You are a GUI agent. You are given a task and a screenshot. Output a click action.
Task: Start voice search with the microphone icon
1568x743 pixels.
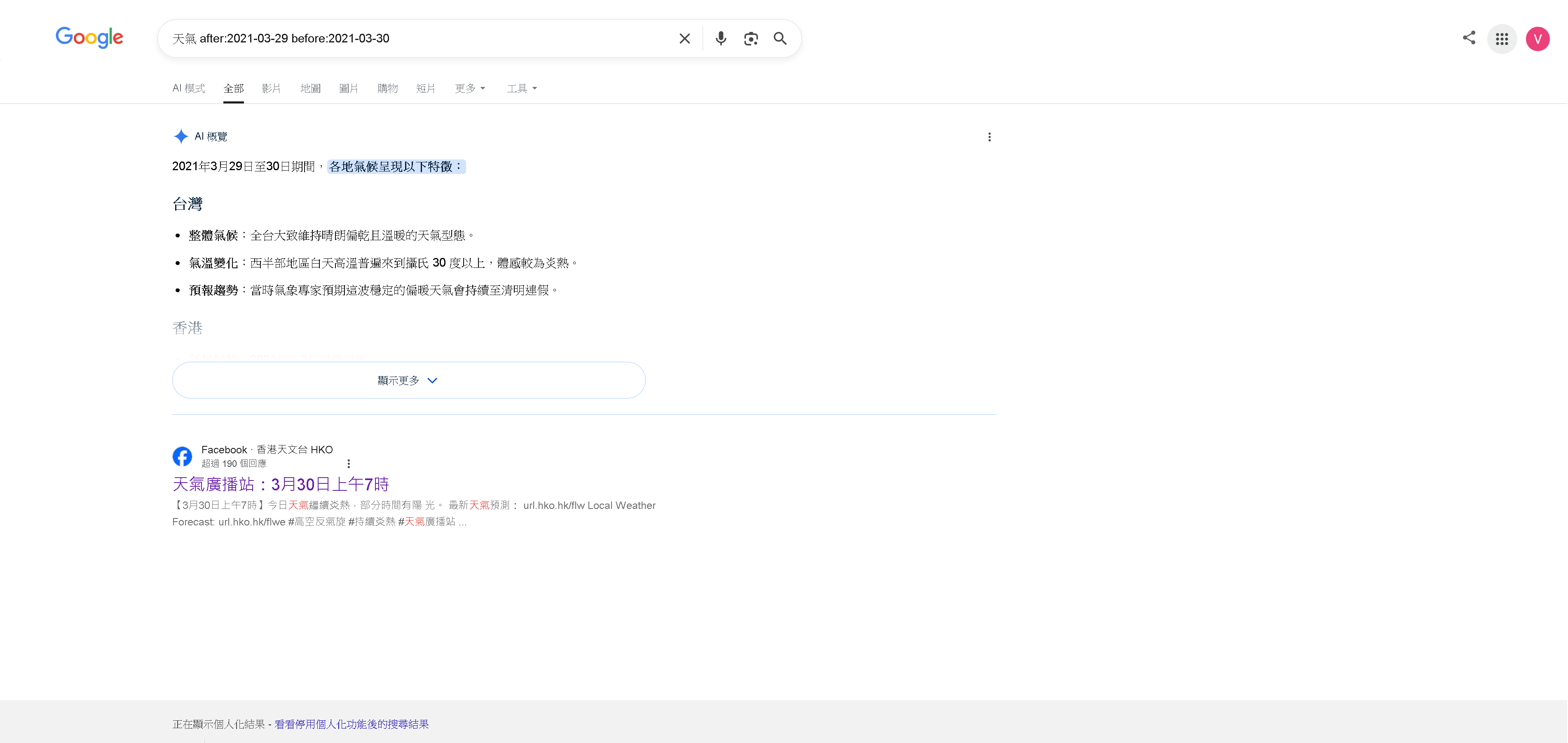[x=721, y=38]
